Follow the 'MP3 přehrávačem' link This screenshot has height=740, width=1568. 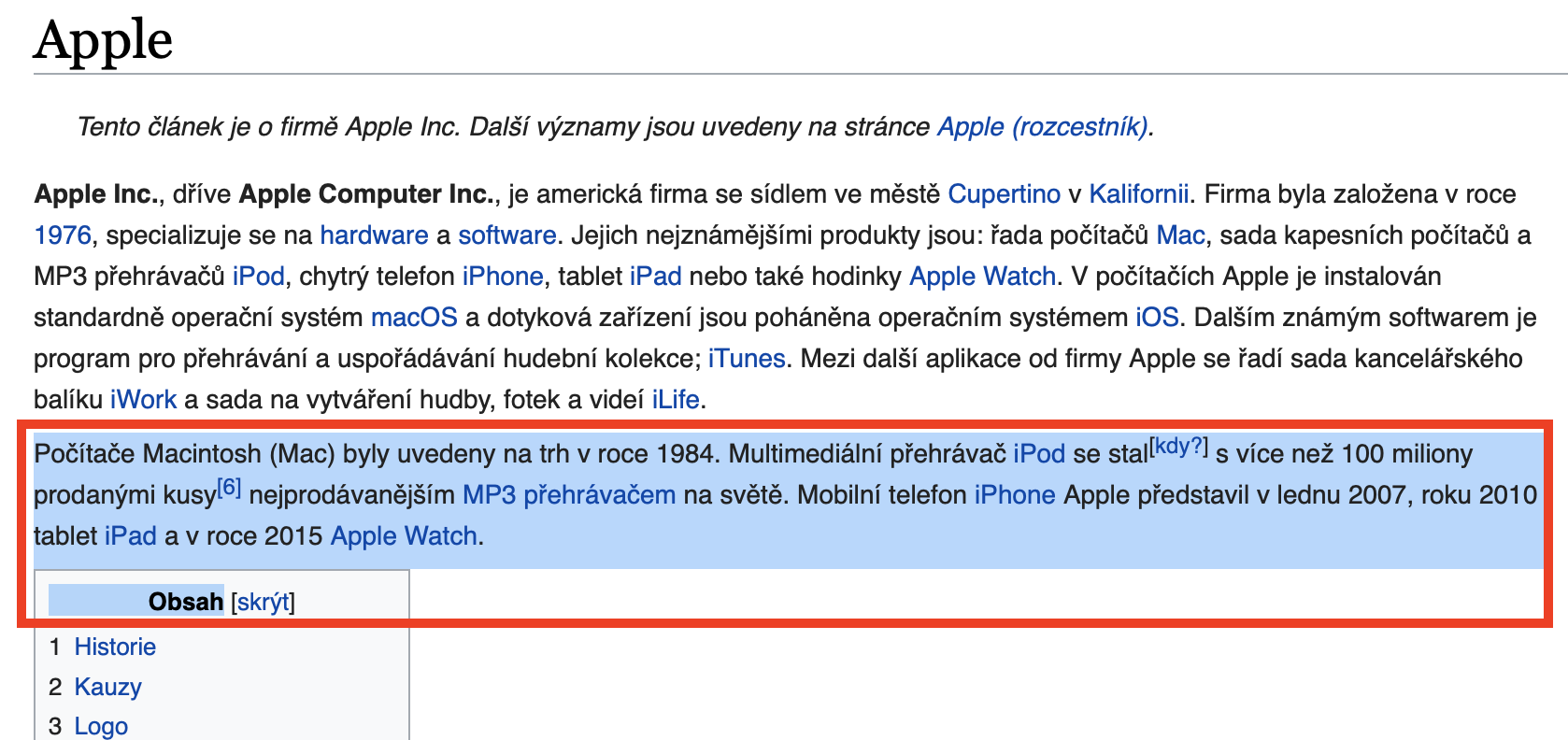point(569,495)
